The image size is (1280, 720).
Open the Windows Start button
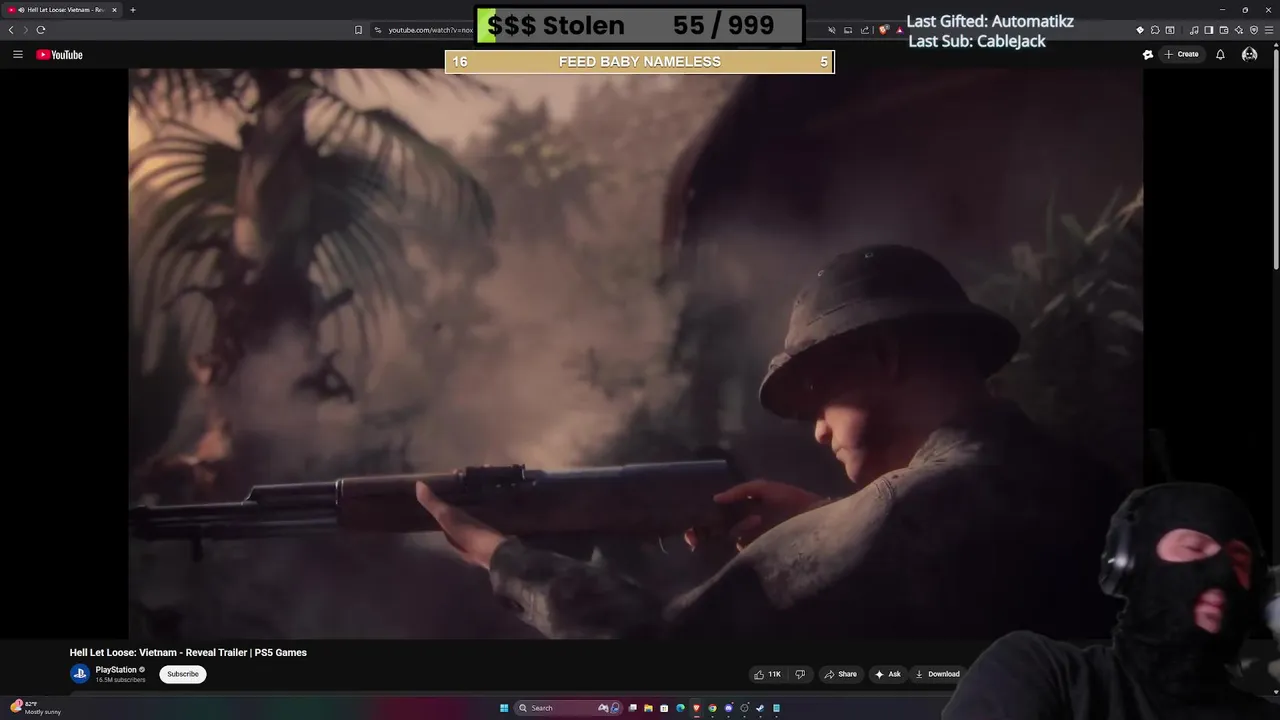pyautogui.click(x=504, y=708)
